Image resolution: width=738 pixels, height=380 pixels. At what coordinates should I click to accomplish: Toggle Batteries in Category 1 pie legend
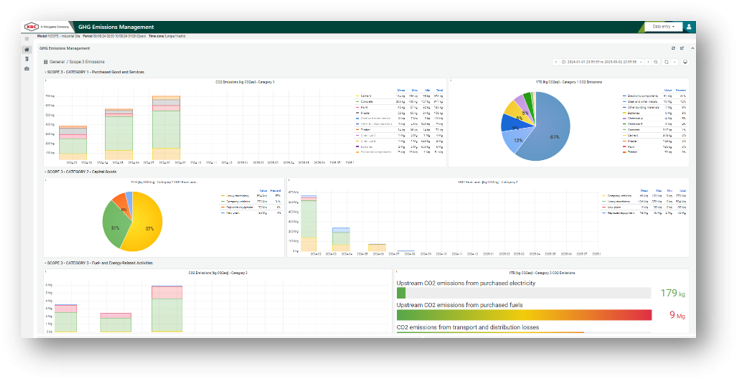(634, 113)
